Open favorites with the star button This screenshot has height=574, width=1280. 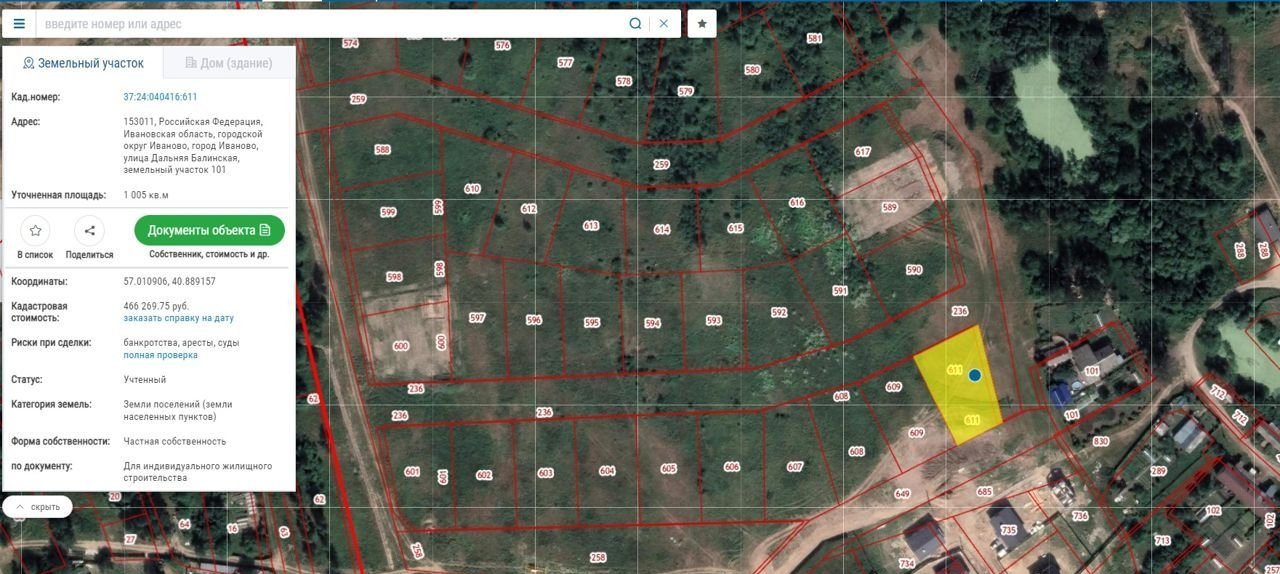[702, 24]
